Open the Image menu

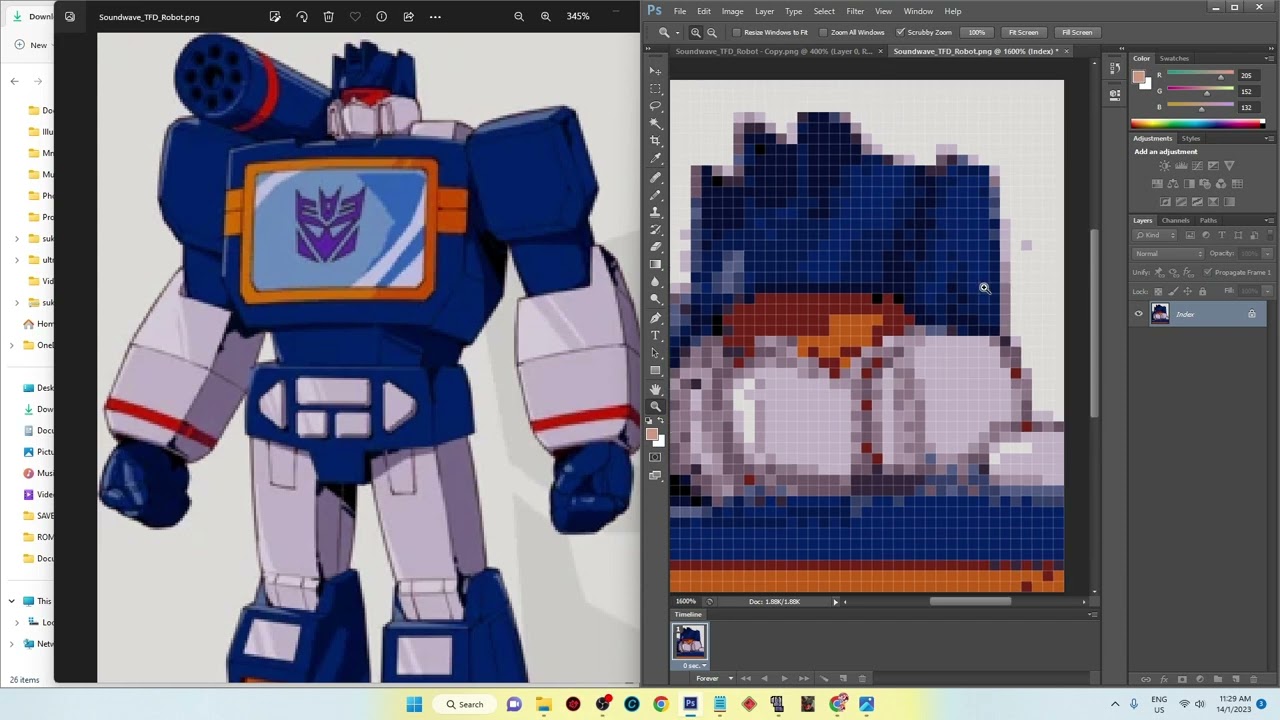[732, 11]
